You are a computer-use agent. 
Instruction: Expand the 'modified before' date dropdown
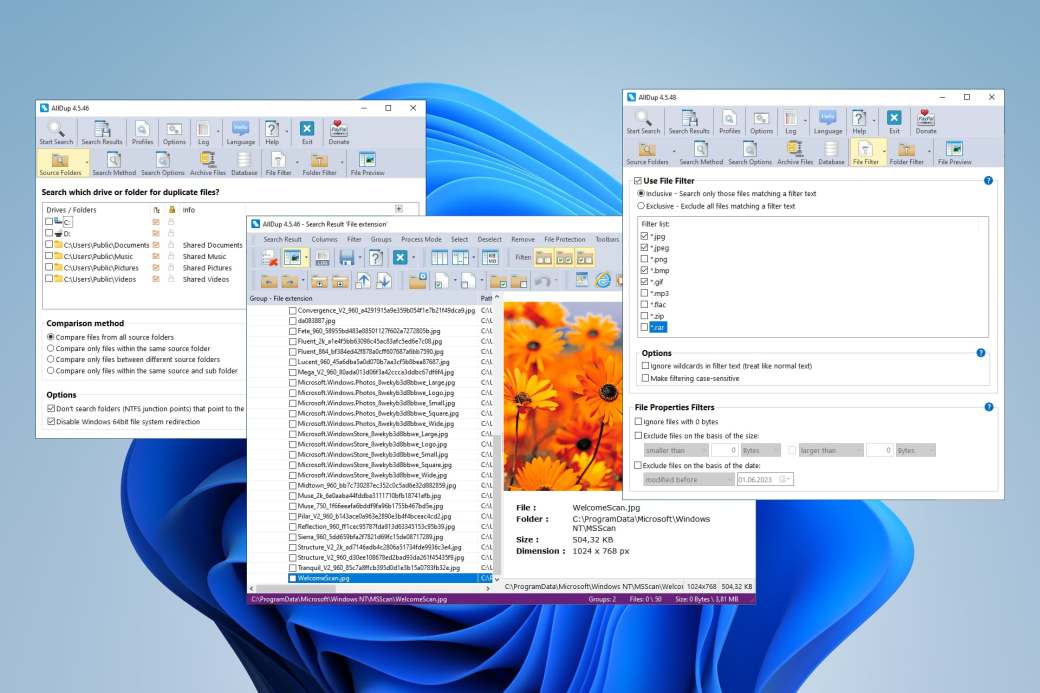[688, 480]
